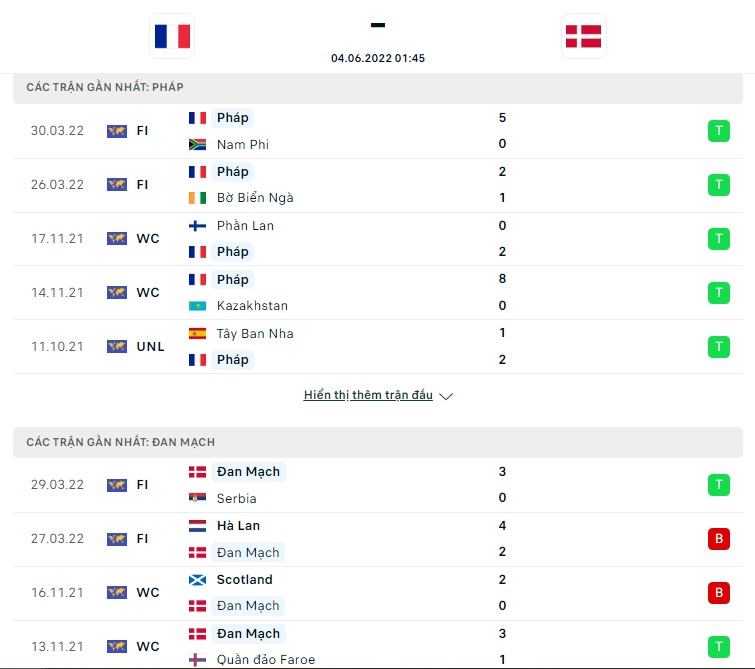Click the Serbia flag icon

point(197,498)
